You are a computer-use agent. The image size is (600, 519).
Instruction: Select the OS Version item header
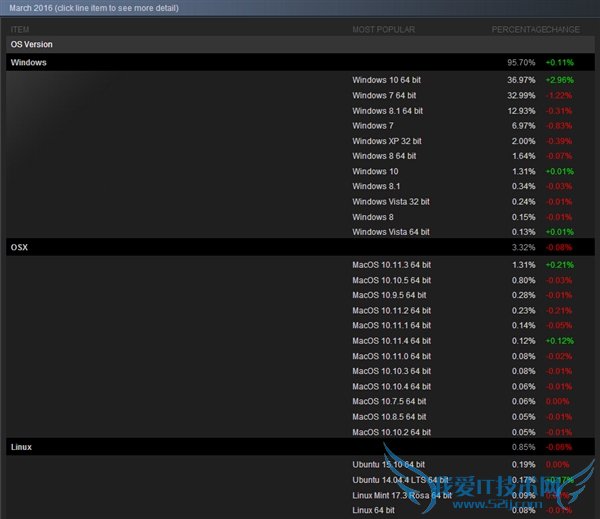pyautogui.click(x=300, y=44)
